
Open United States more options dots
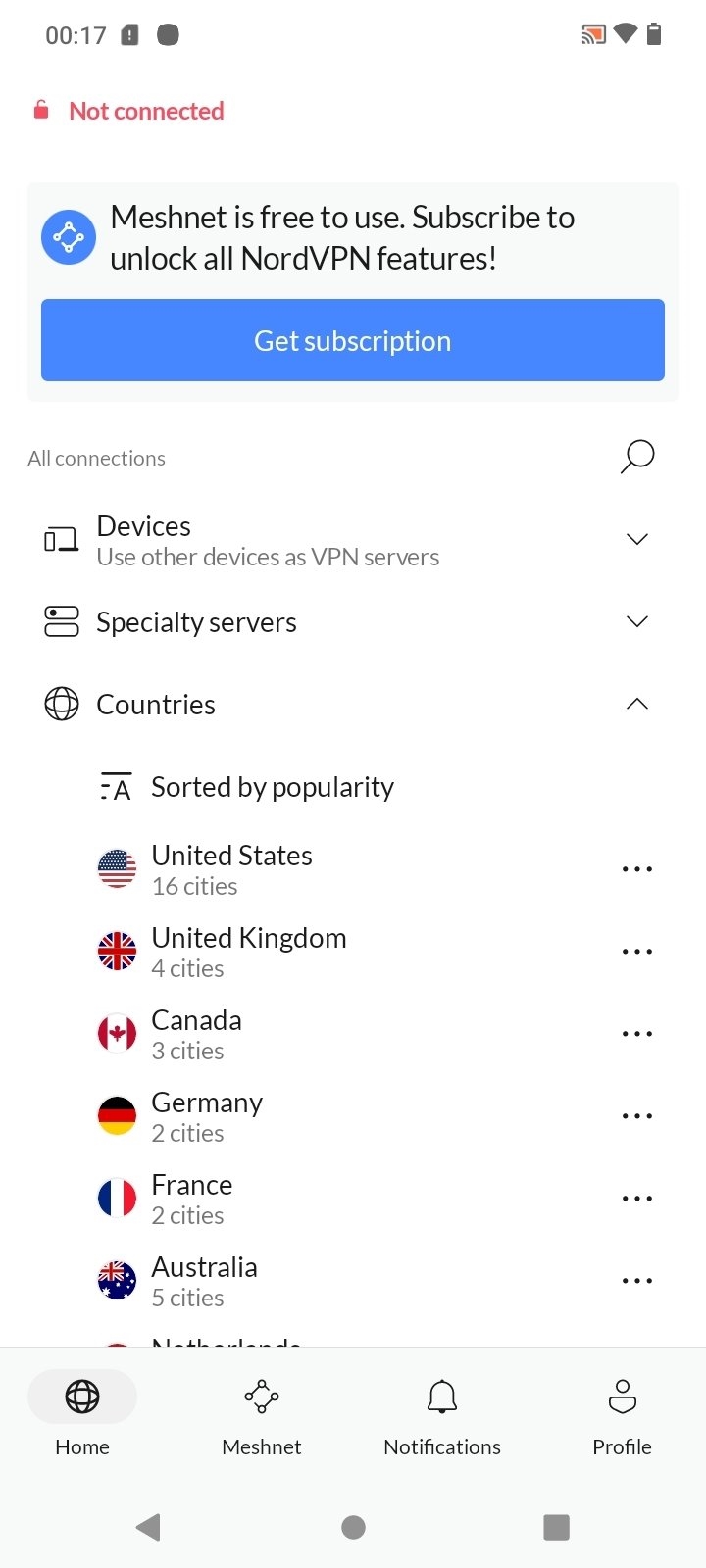tap(637, 869)
